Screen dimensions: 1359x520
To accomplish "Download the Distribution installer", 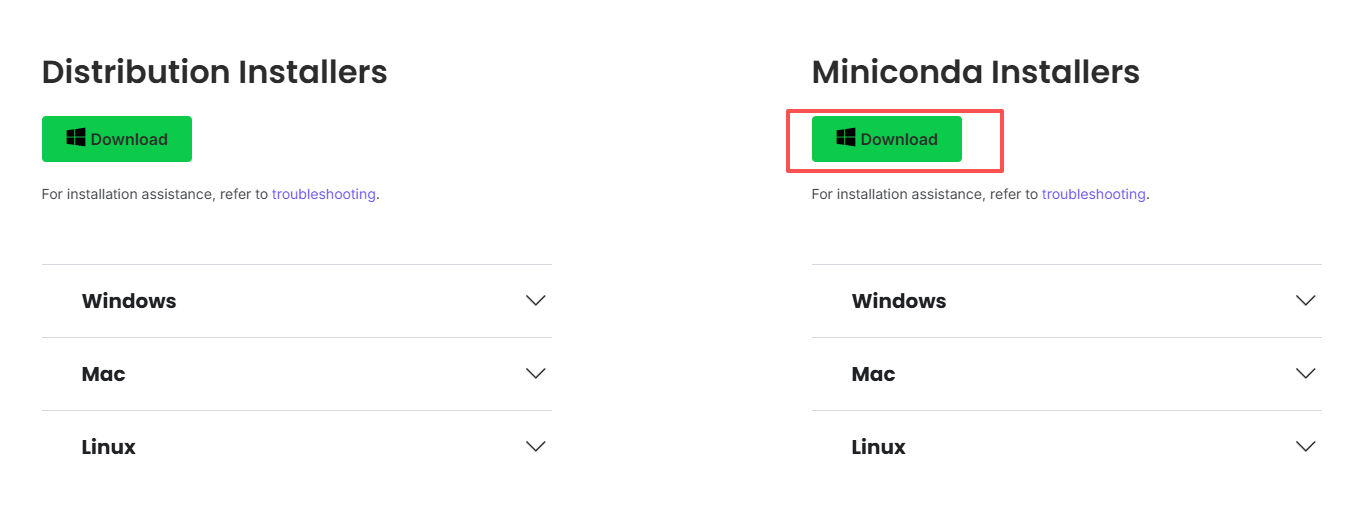I will (x=117, y=139).
